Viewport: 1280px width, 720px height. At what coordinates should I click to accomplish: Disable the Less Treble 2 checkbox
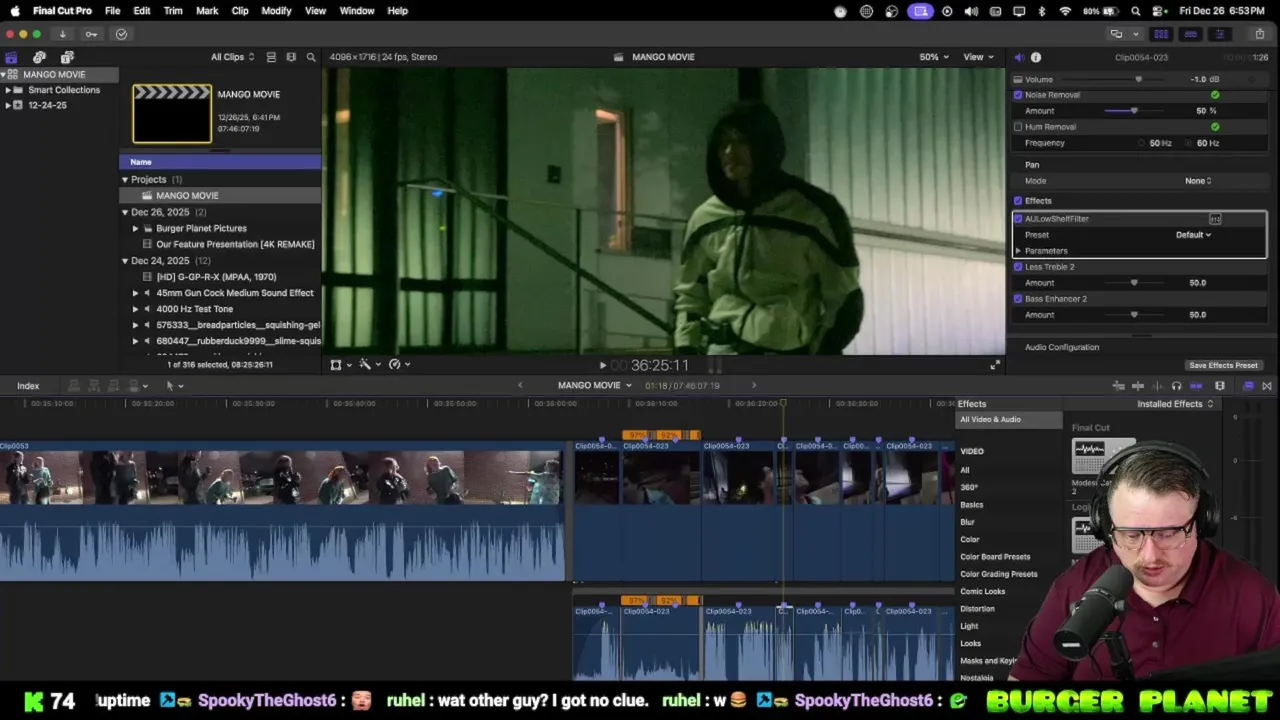1018,267
